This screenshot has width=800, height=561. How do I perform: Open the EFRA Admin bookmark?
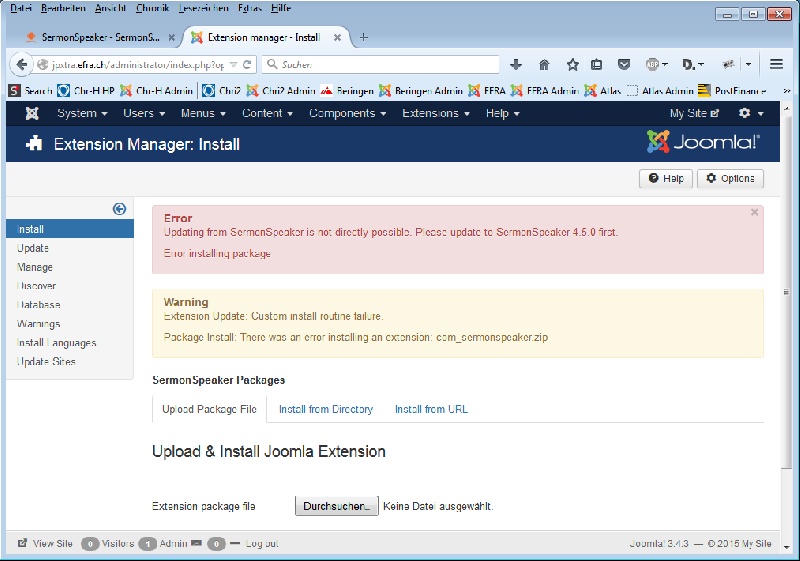(545, 91)
